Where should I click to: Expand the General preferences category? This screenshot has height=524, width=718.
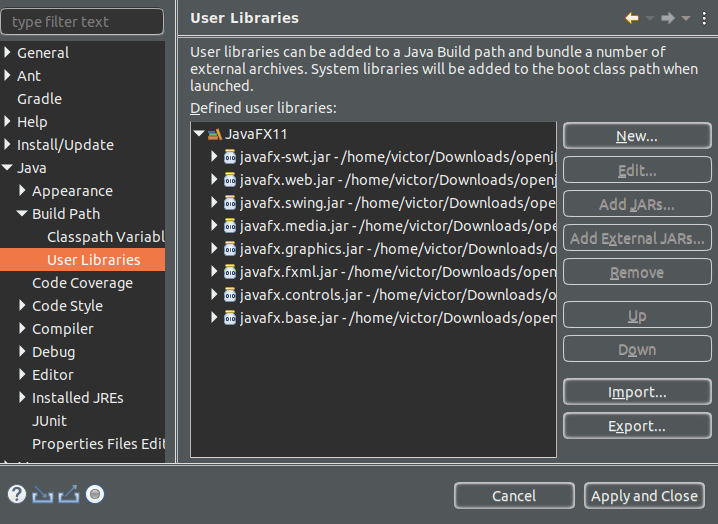click(x=7, y=52)
